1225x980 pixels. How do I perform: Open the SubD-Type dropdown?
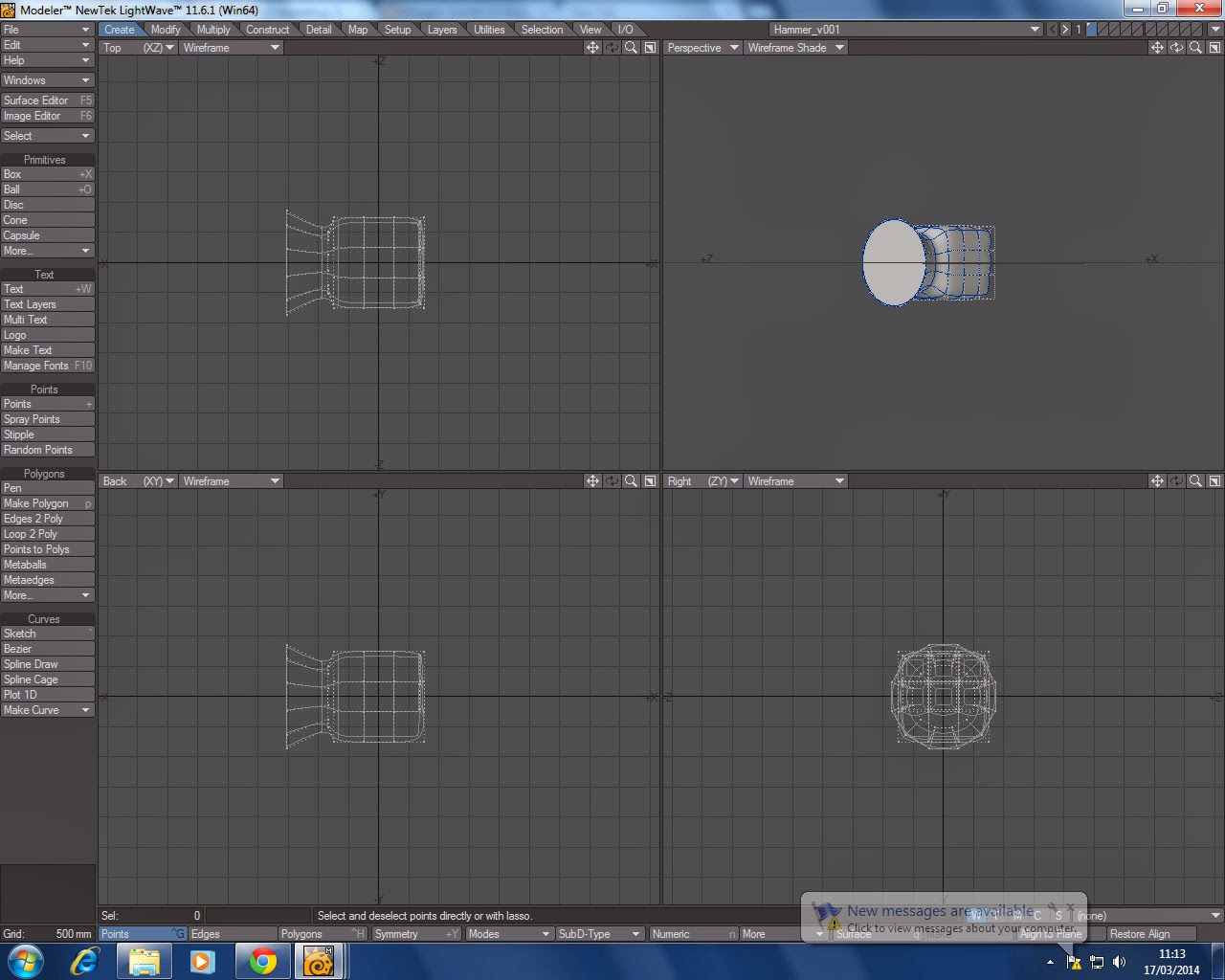click(x=600, y=933)
